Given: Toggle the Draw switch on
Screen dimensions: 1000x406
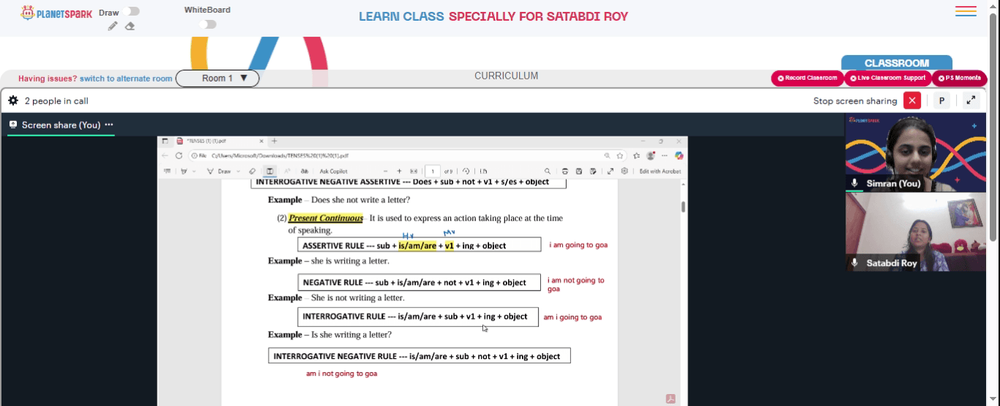Looking at the screenshot, I should click(133, 11).
